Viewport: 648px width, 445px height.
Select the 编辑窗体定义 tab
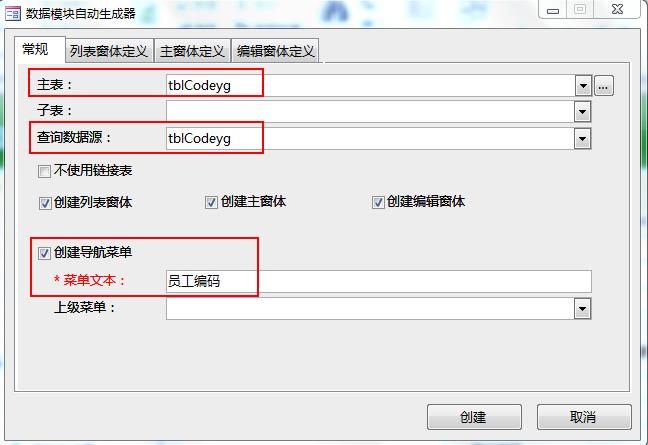tap(275, 51)
